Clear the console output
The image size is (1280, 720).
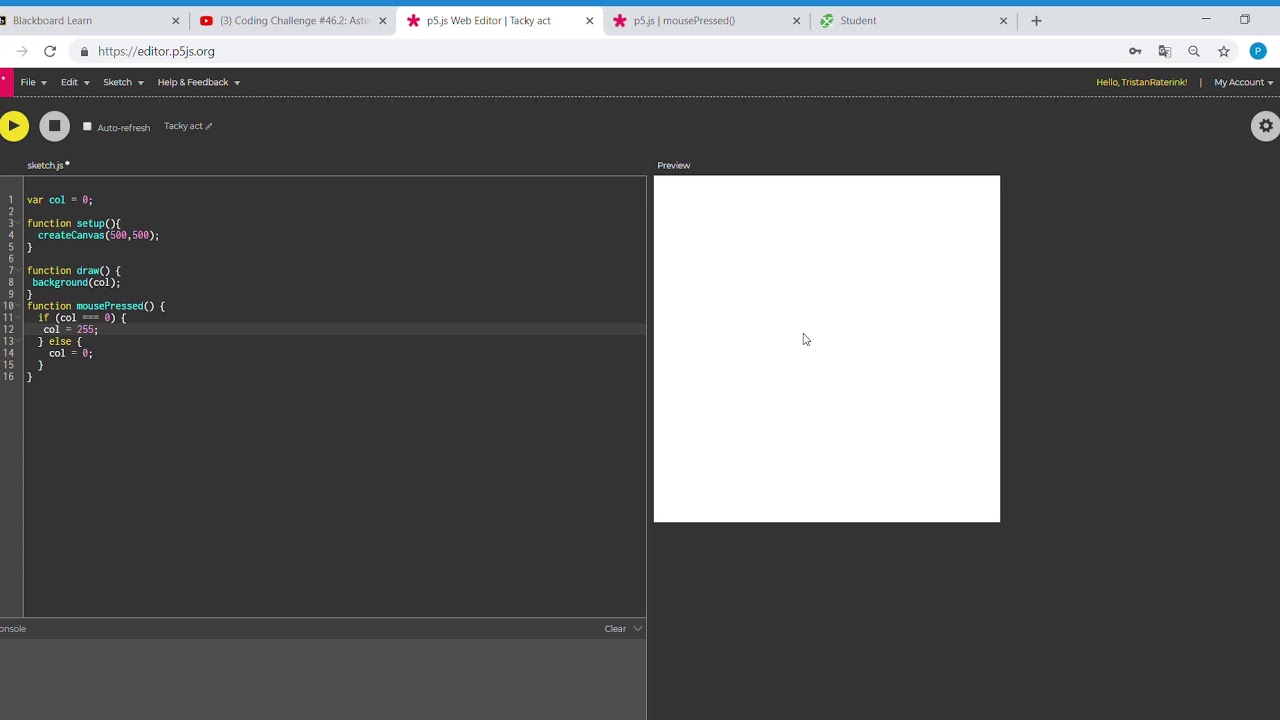tap(615, 629)
